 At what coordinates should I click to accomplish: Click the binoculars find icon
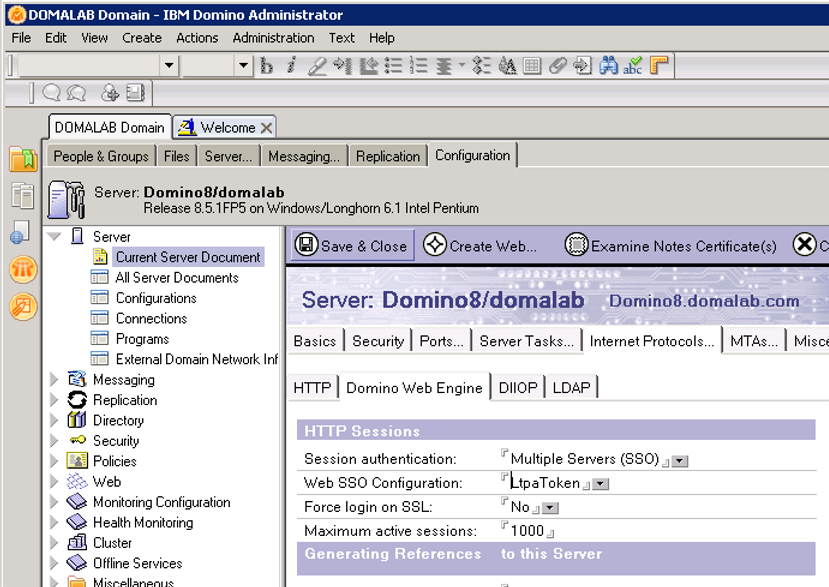[609, 66]
